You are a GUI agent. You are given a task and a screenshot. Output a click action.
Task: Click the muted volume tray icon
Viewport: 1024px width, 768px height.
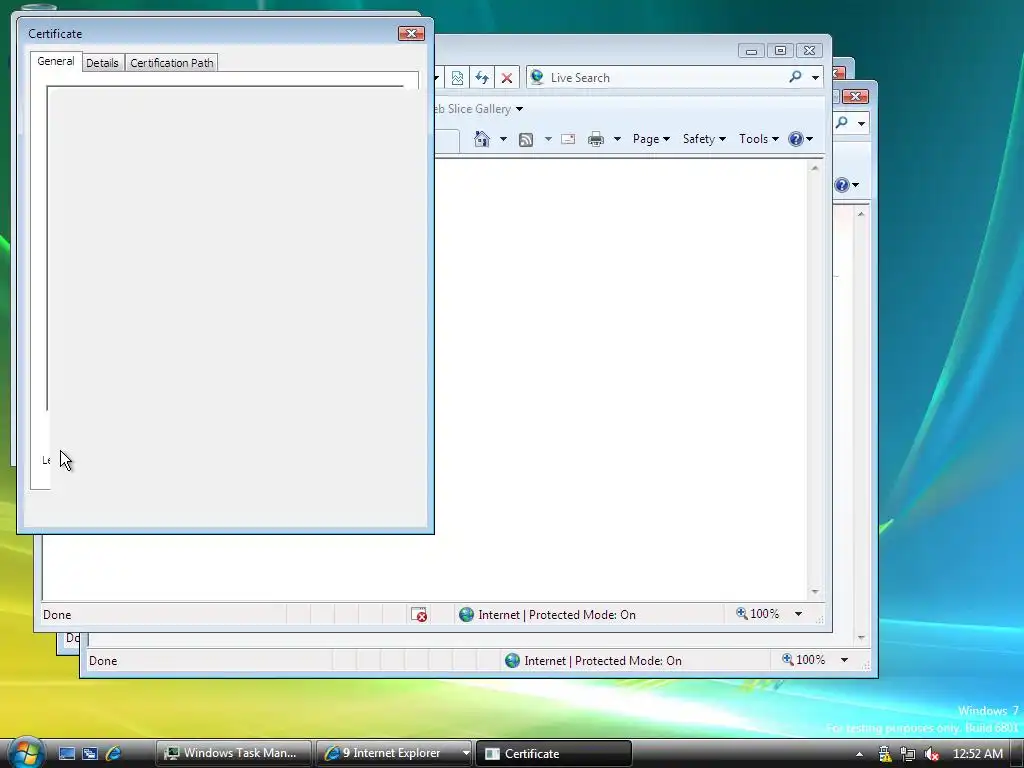point(931,754)
